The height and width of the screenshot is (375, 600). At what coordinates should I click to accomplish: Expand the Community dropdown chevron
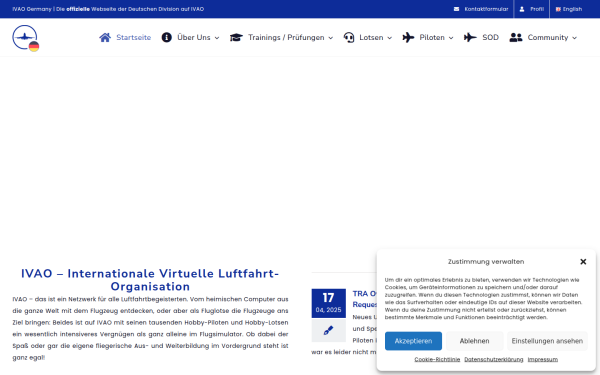[574, 38]
